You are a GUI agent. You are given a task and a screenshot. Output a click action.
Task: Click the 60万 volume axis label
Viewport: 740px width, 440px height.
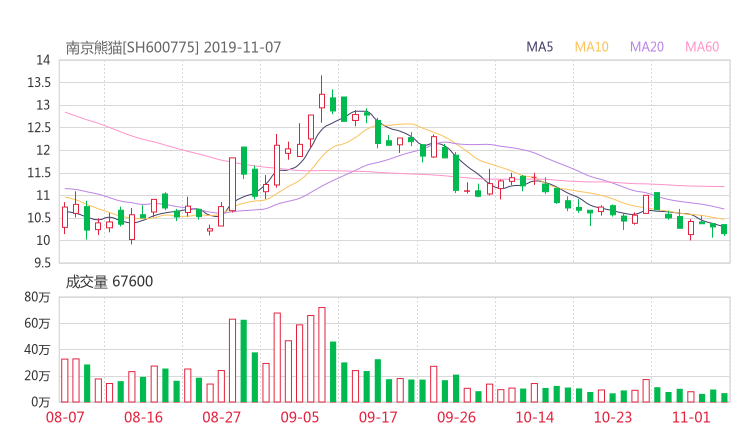[x=37, y=323]
